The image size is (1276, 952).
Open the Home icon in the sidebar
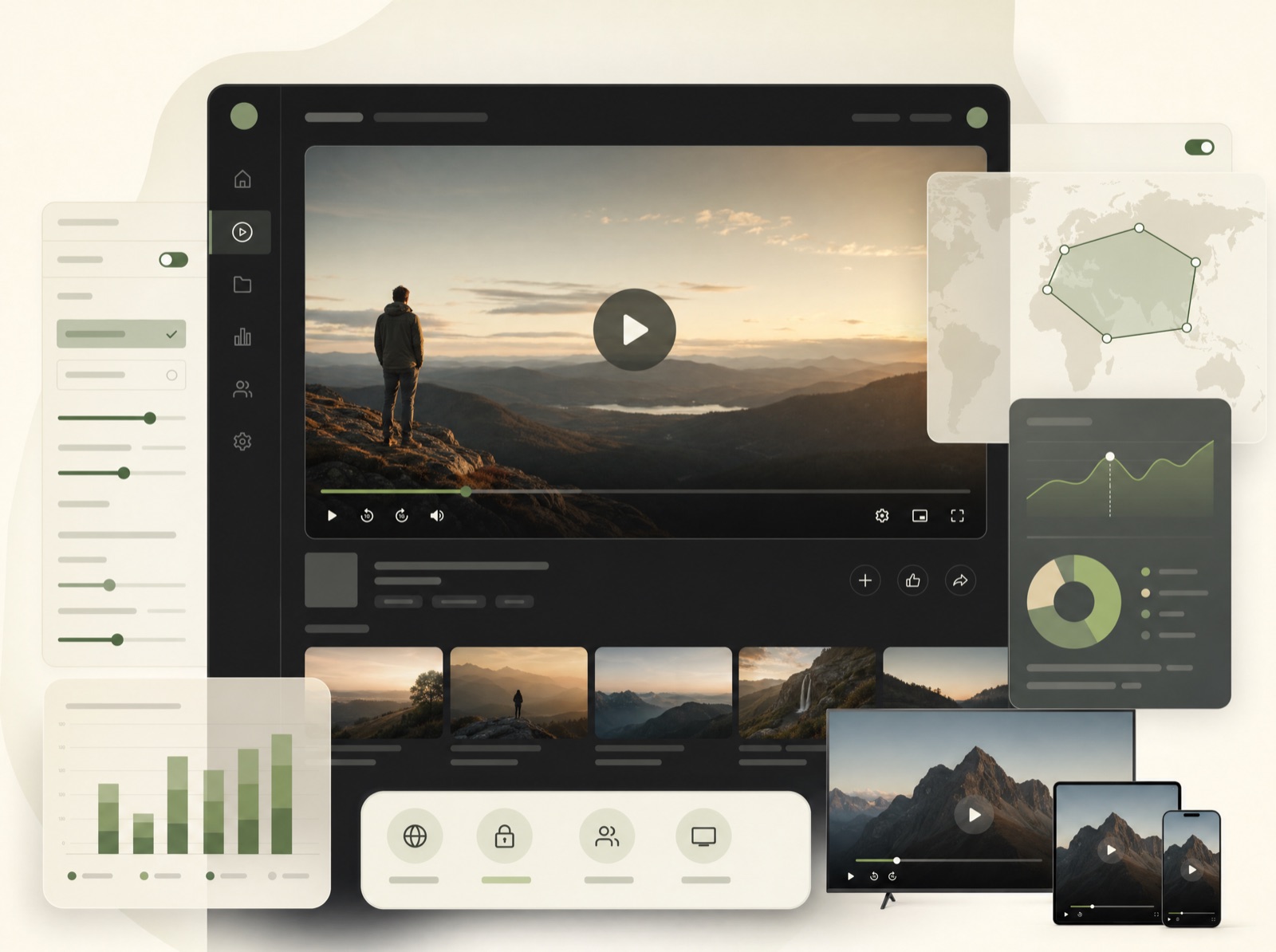(242, 179)
